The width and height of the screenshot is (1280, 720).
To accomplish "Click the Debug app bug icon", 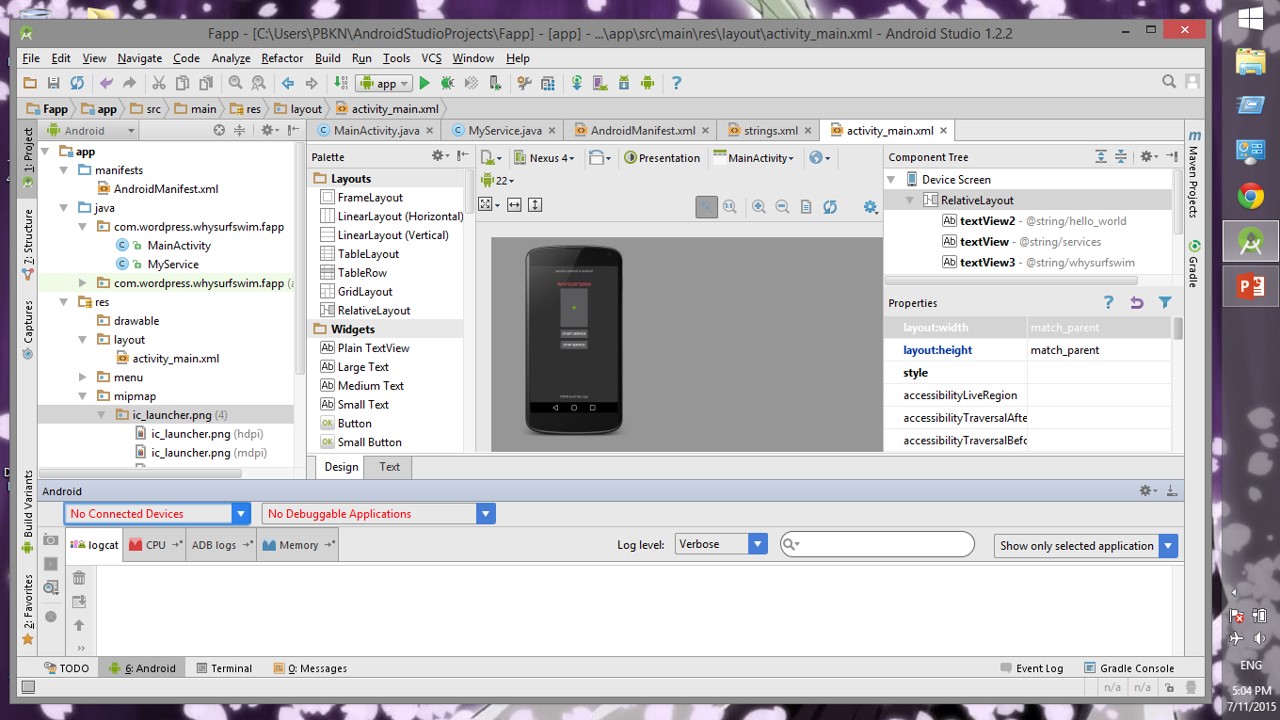I will point(447,83).
